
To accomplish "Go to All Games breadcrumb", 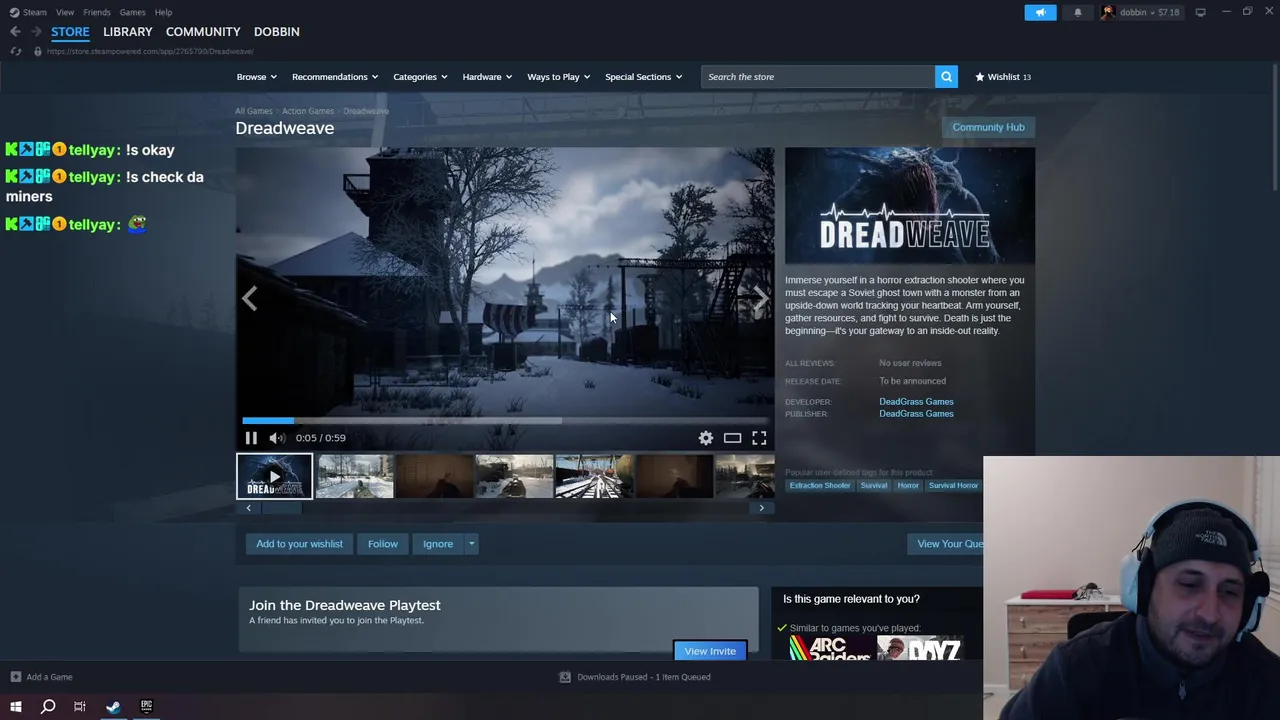I will [254, 111].
